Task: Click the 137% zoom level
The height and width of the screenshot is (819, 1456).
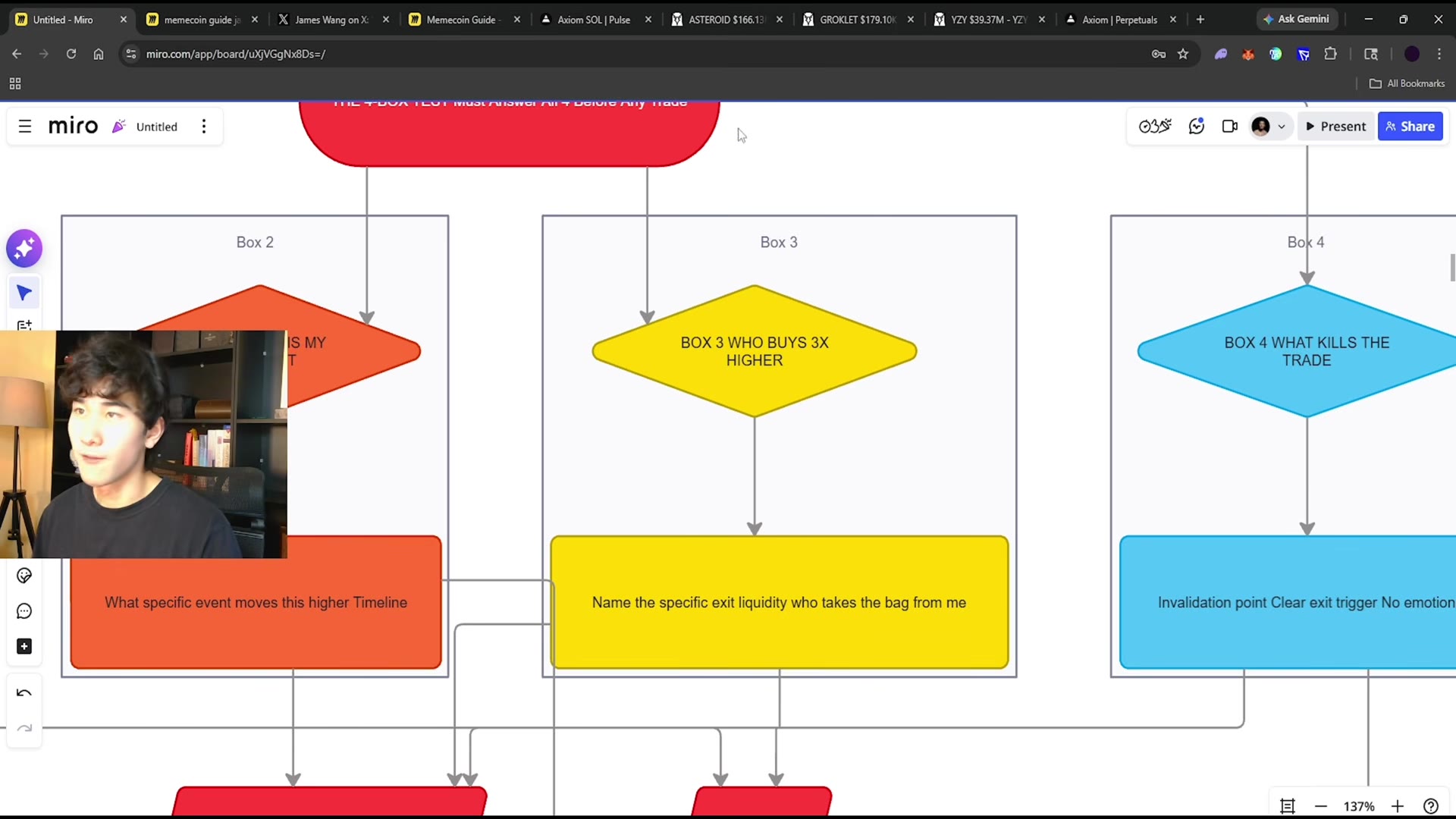Action: tap(1359, 806)
